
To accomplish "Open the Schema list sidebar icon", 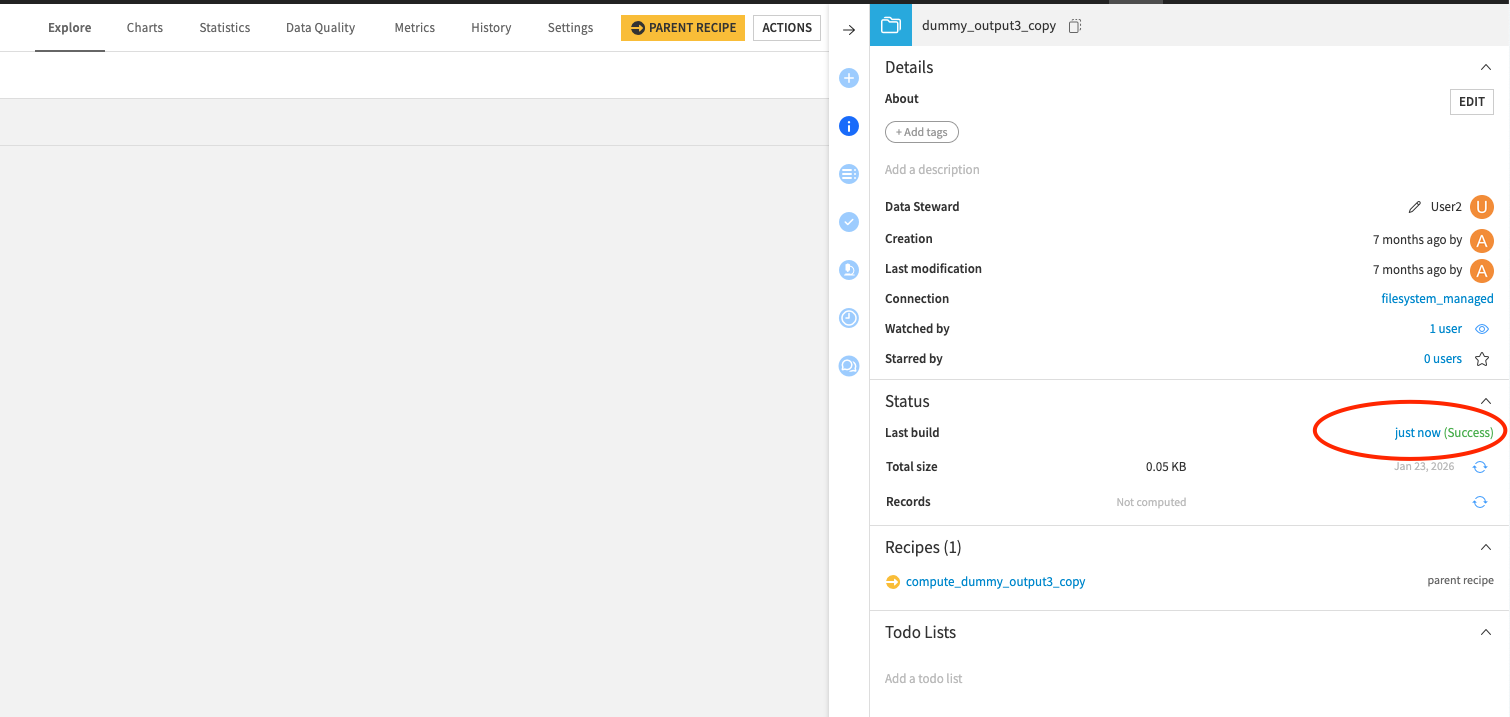I will (x=849, y=174).
